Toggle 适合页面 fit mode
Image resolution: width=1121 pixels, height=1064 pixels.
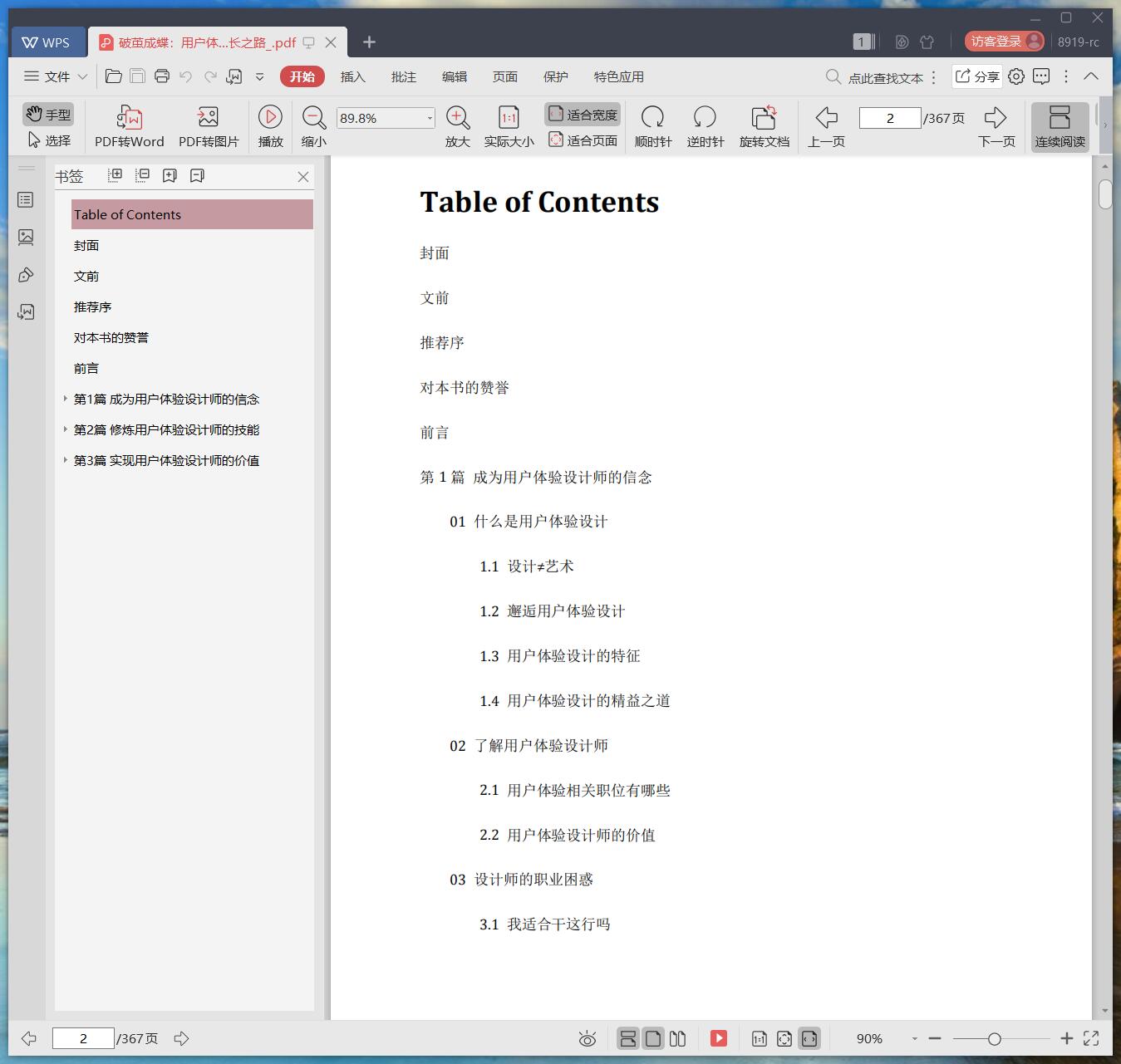click(x=583, y=140)
